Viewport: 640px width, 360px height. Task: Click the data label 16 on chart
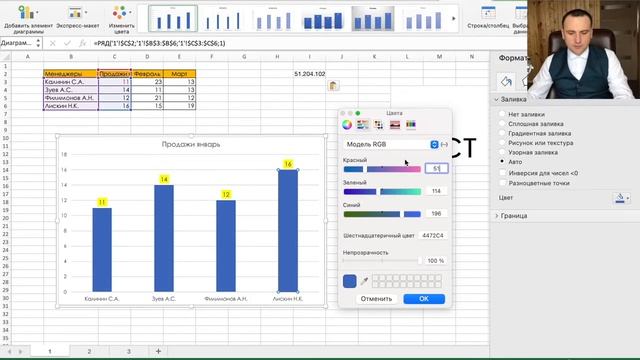click(288, 164)
